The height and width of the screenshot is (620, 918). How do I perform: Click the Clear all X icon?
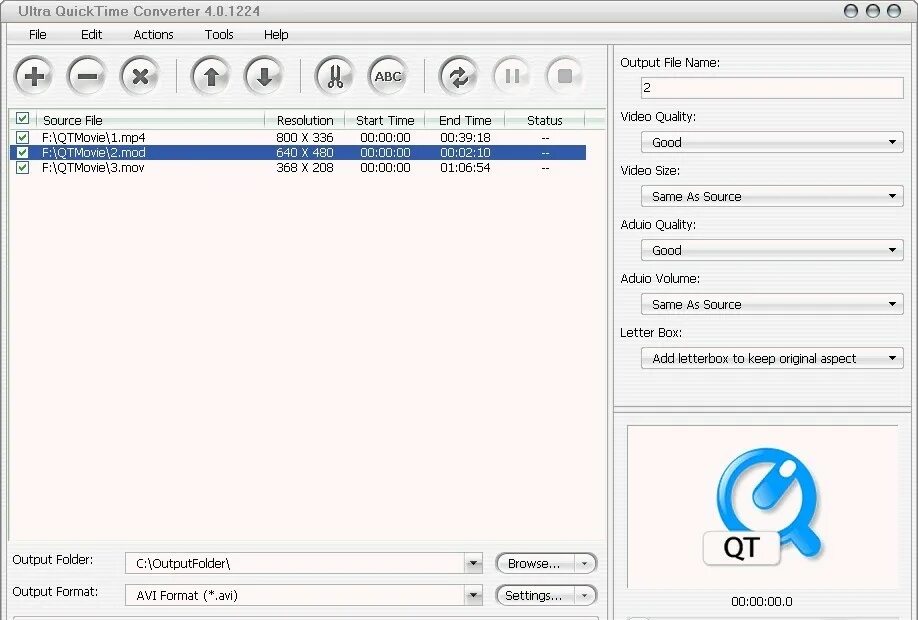click(140, 76)
